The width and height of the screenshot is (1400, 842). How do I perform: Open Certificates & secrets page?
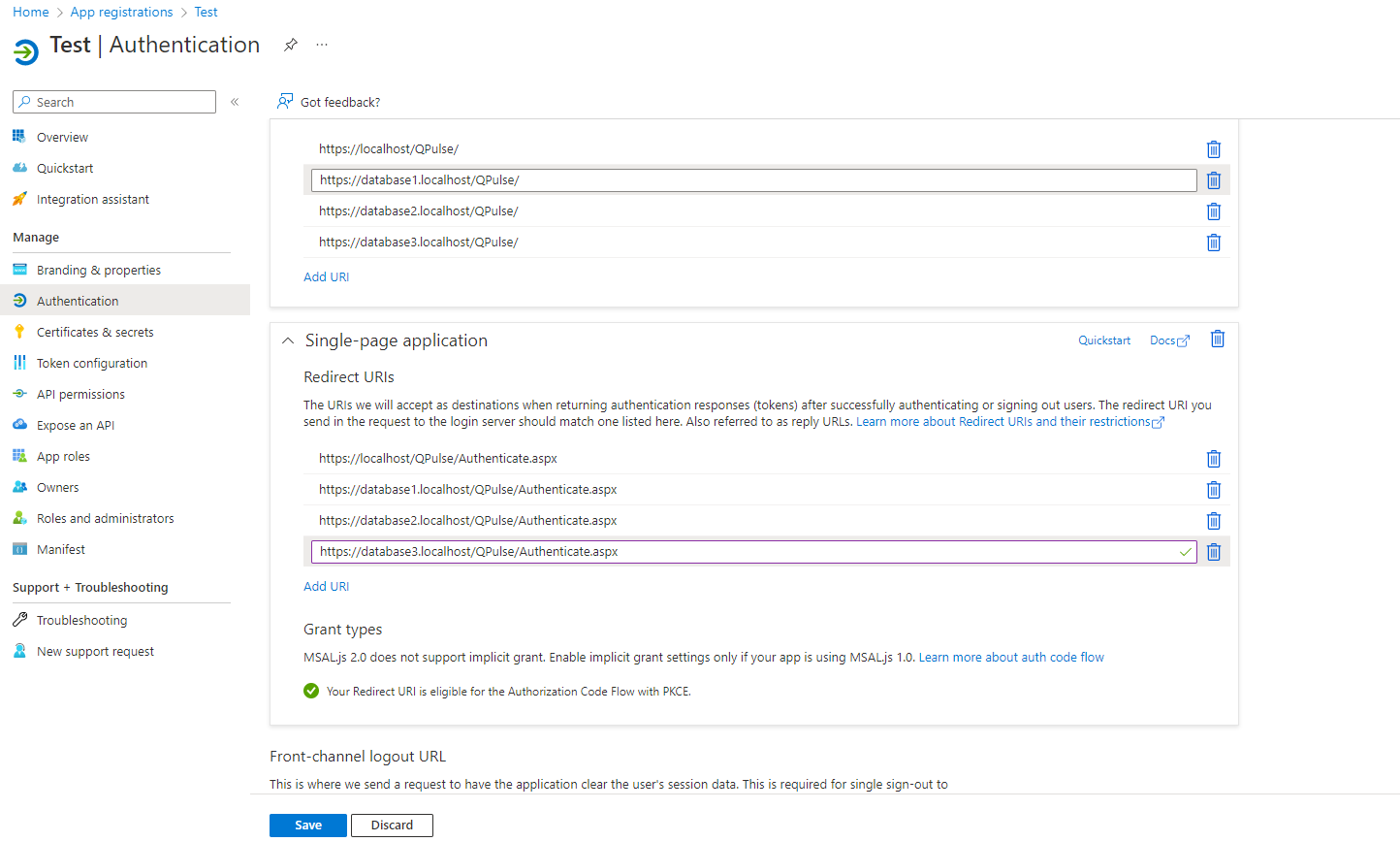(x=95, y=332)
